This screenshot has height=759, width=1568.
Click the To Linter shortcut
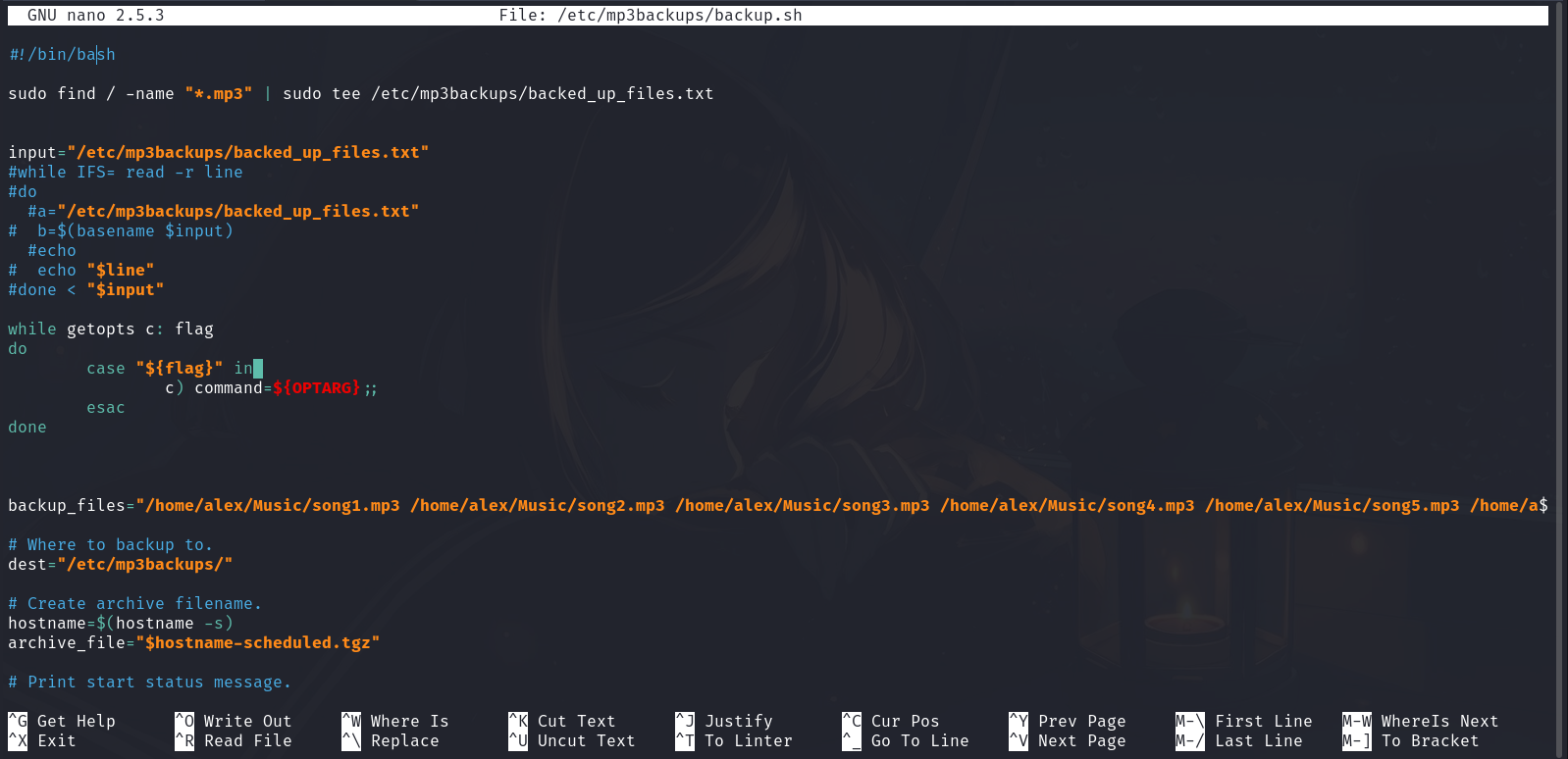pos(748,740)
